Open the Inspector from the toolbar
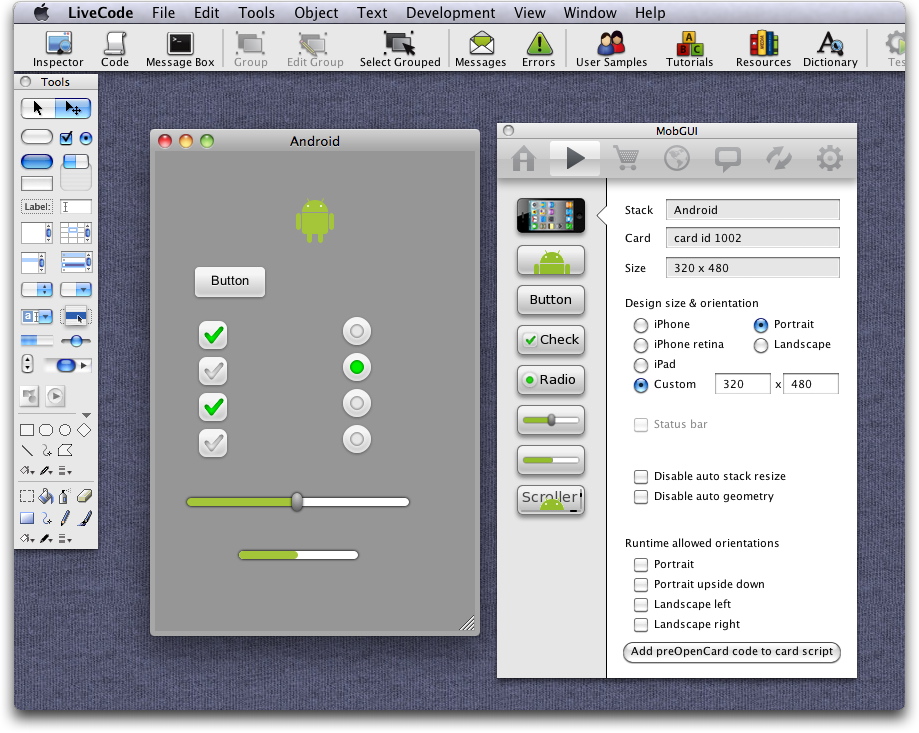919x733 pixels. tap(58, 48)
